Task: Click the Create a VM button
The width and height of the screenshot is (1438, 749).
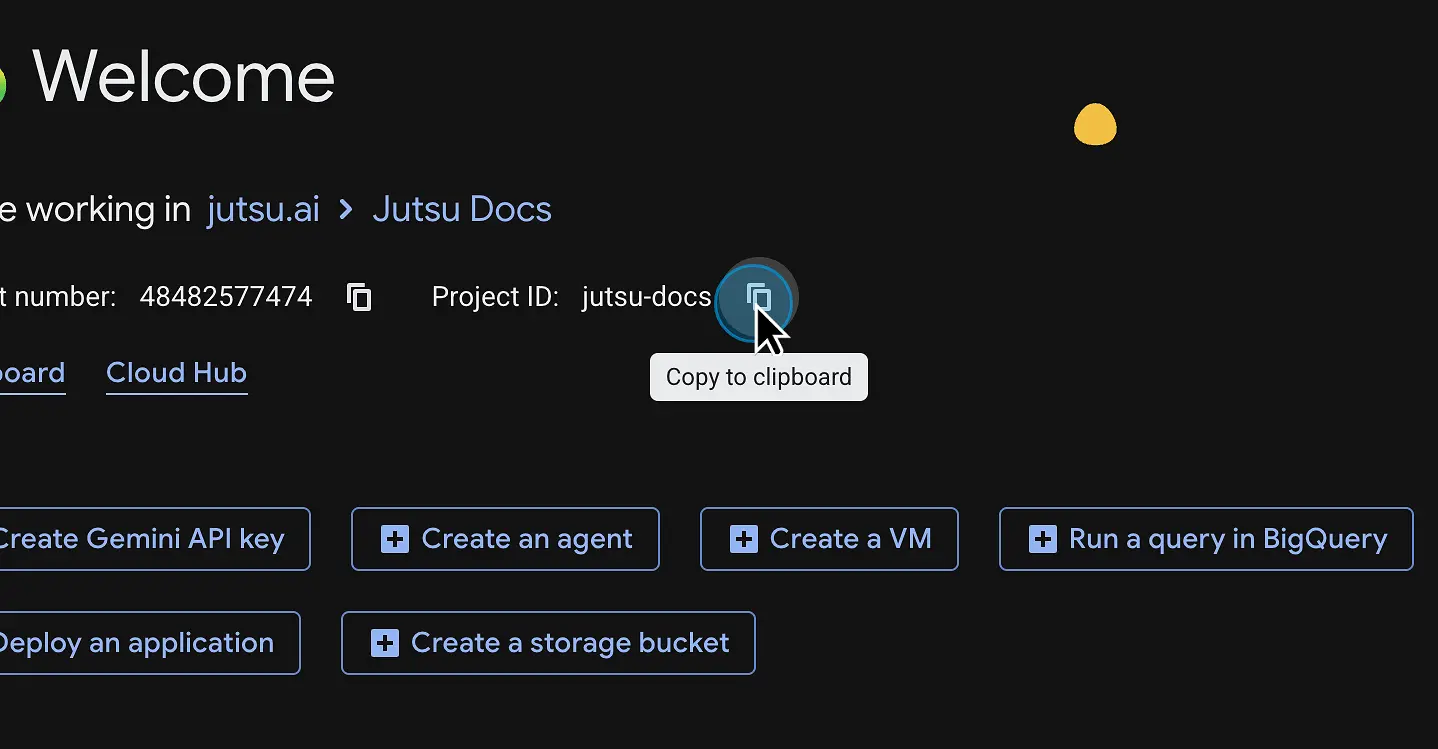Action: pos(829,539)
